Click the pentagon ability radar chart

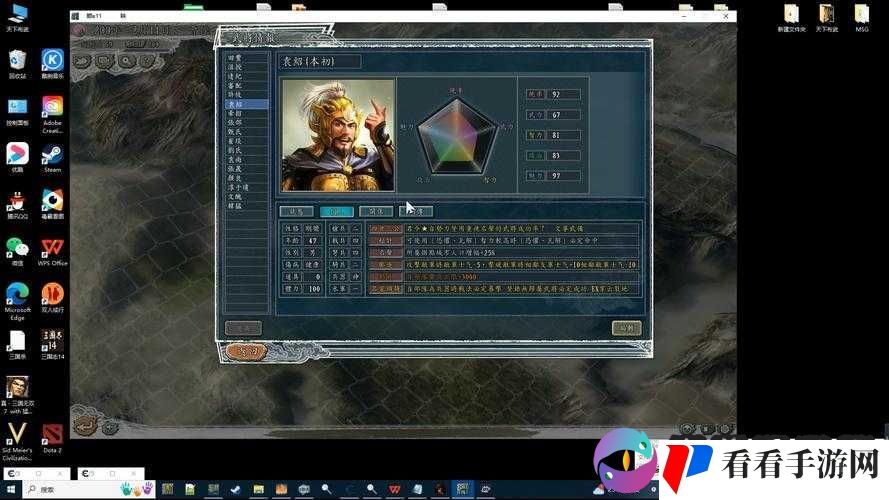click(457, 136)
